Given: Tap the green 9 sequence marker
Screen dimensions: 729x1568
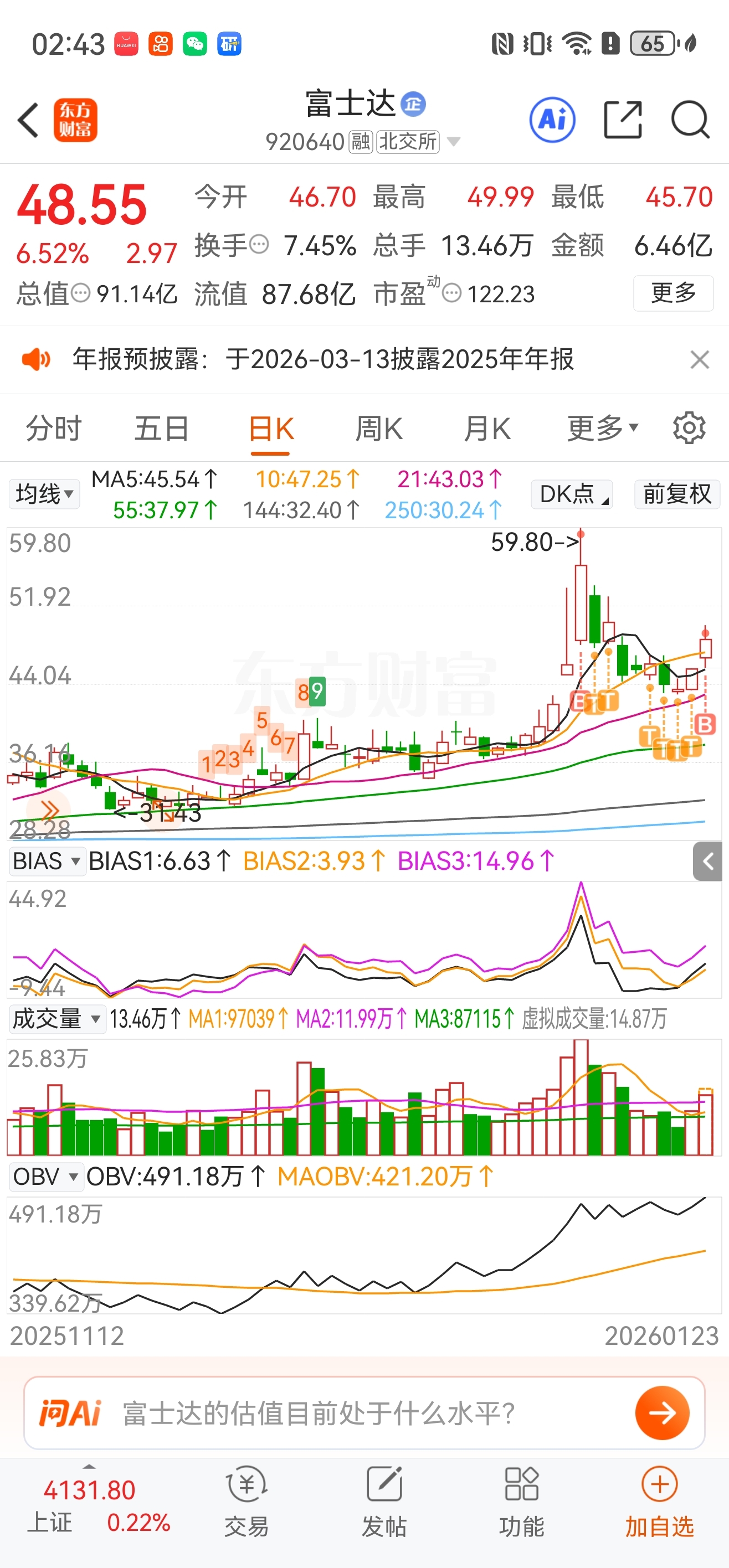Looking at the screenshot, I should (317, 692).
